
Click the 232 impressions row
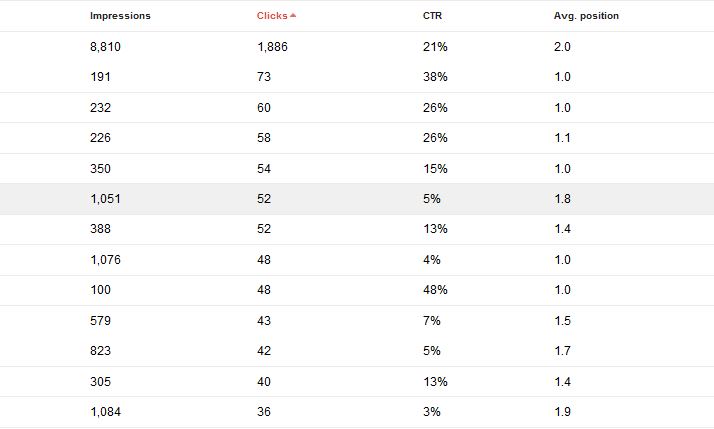357,107
